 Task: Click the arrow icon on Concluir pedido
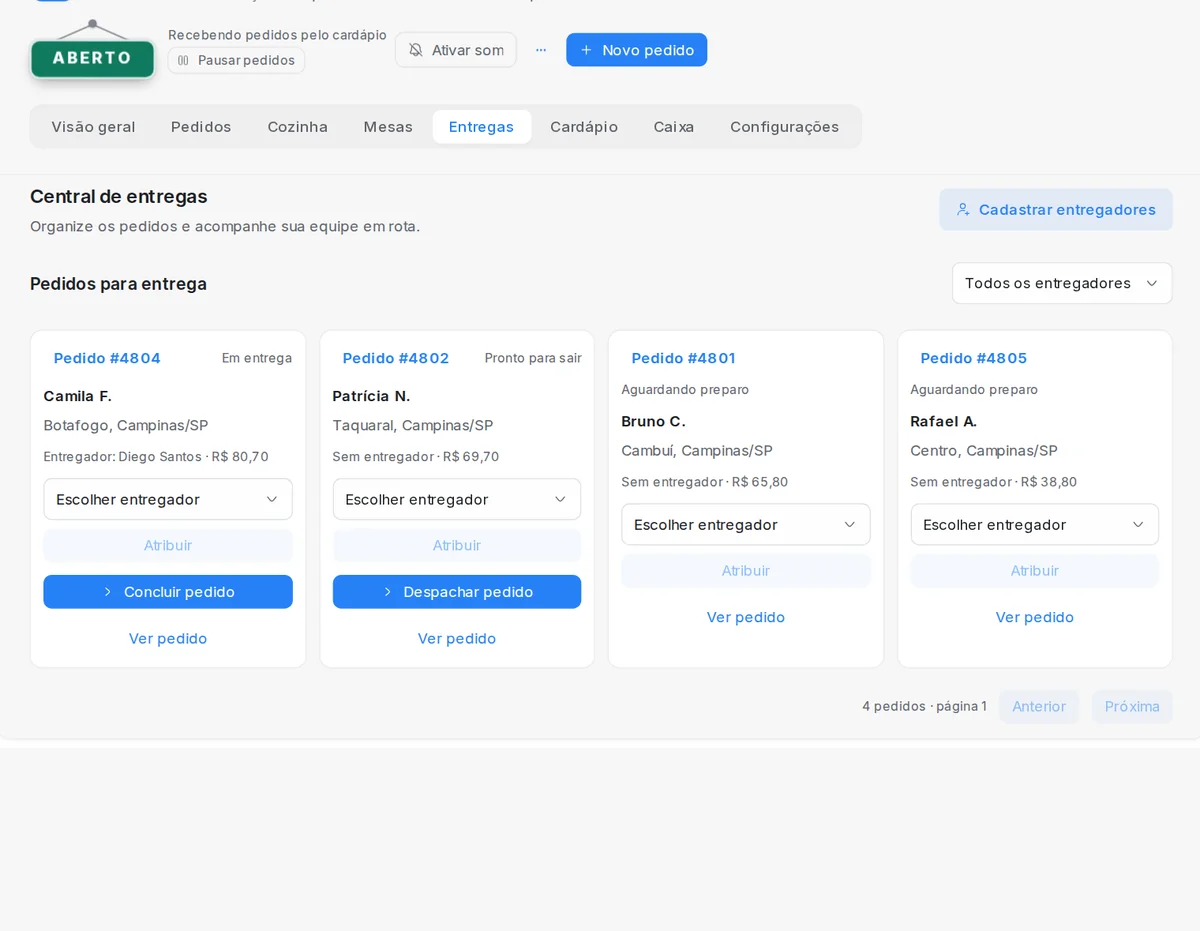pyautogui.click(x=108, y=592)
